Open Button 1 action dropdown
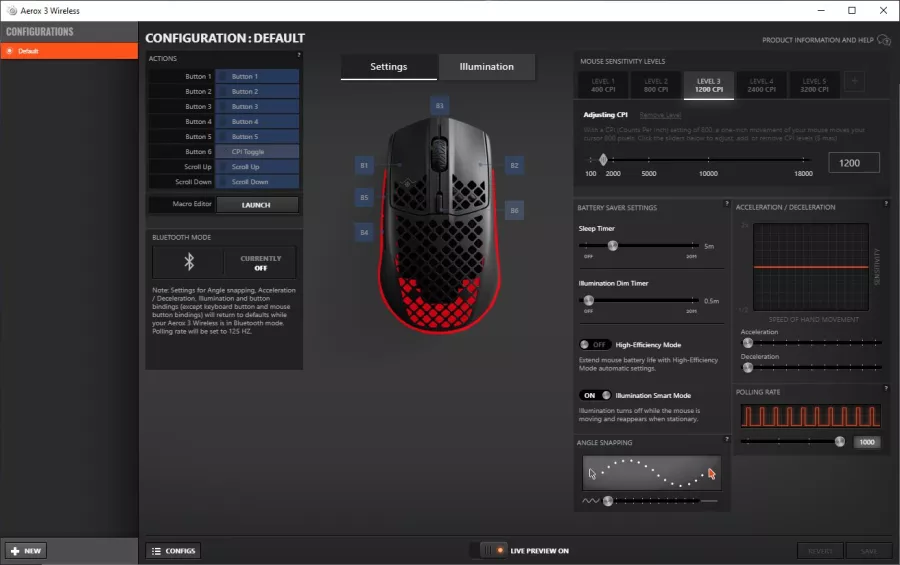This screenshot has height=565, width=900. pyautogui.click(x=257, y=76)
